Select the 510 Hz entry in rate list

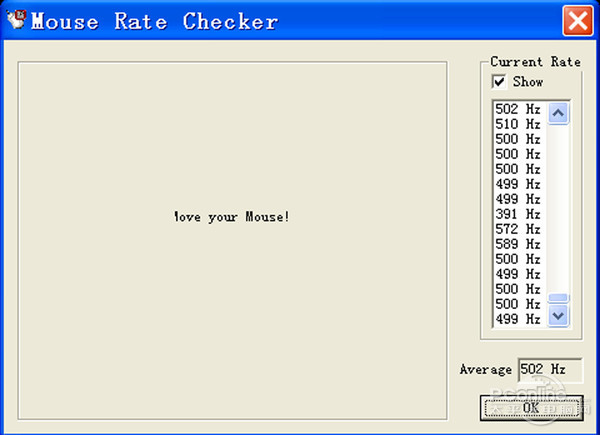pos(518,124)
